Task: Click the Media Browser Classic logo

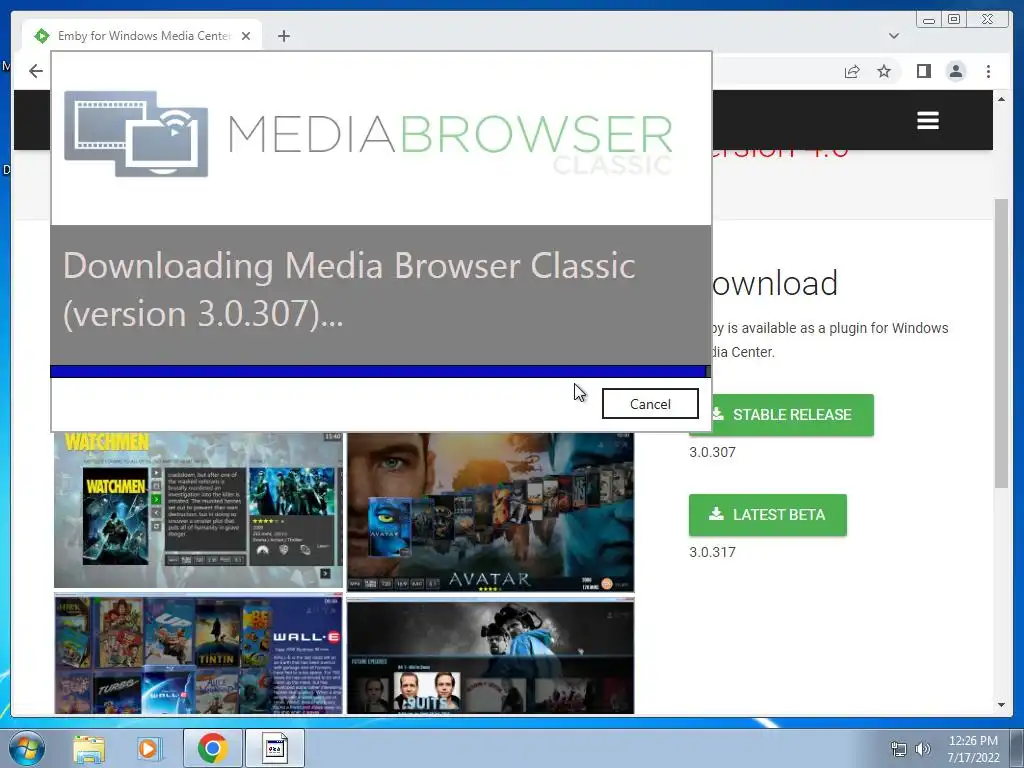Action: click(x=368, y=134)
